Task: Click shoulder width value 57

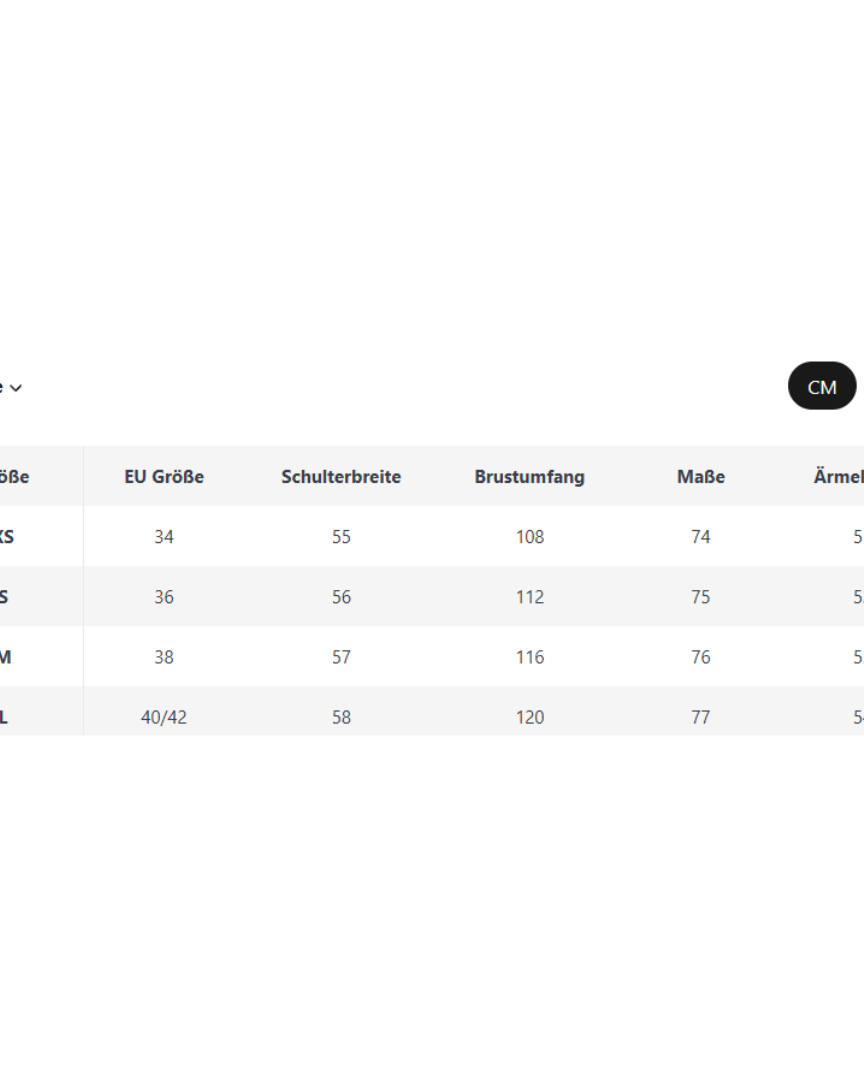Action: 341,657
